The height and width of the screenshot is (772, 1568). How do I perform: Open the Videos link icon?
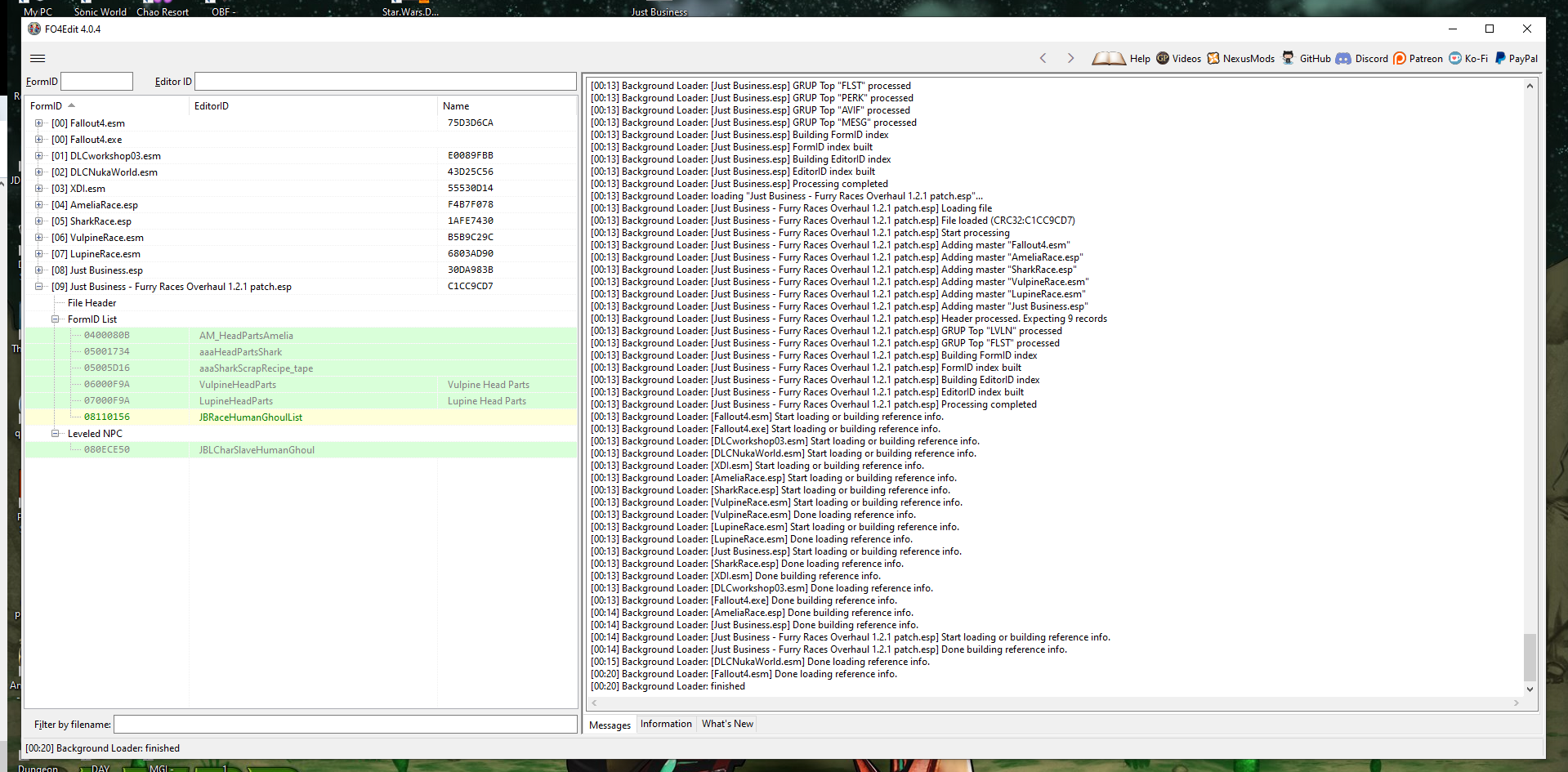1163,58
